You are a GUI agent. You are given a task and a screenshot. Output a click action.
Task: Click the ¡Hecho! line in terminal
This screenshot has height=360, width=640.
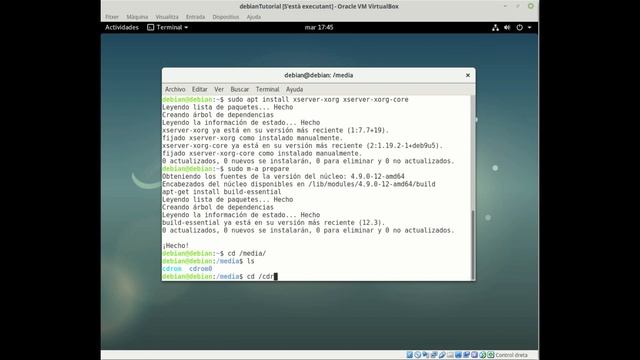[176, 246]
